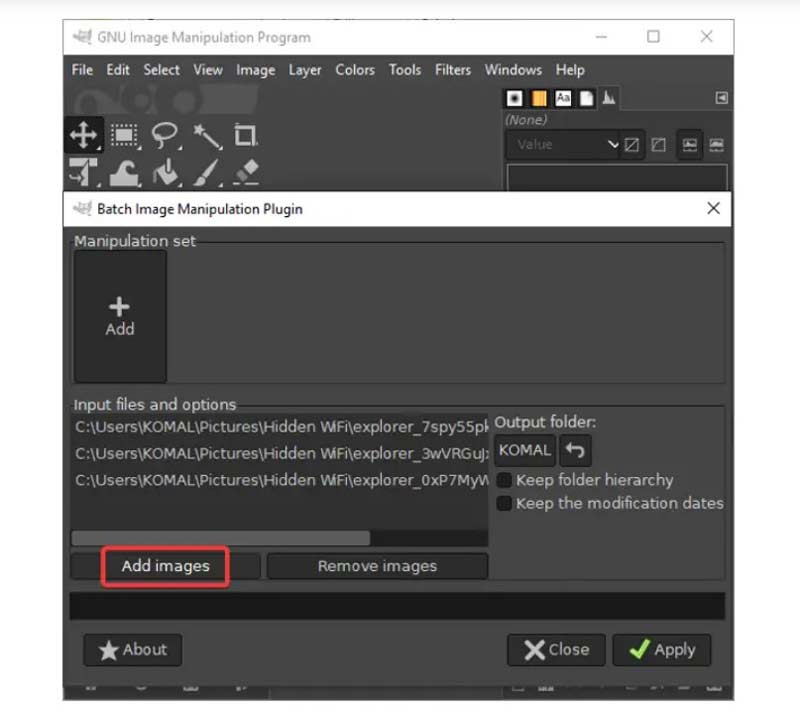Open the Windows menu
Viewport: 800px width, 713px height.
pyautogui.click(x=513, y=70)
